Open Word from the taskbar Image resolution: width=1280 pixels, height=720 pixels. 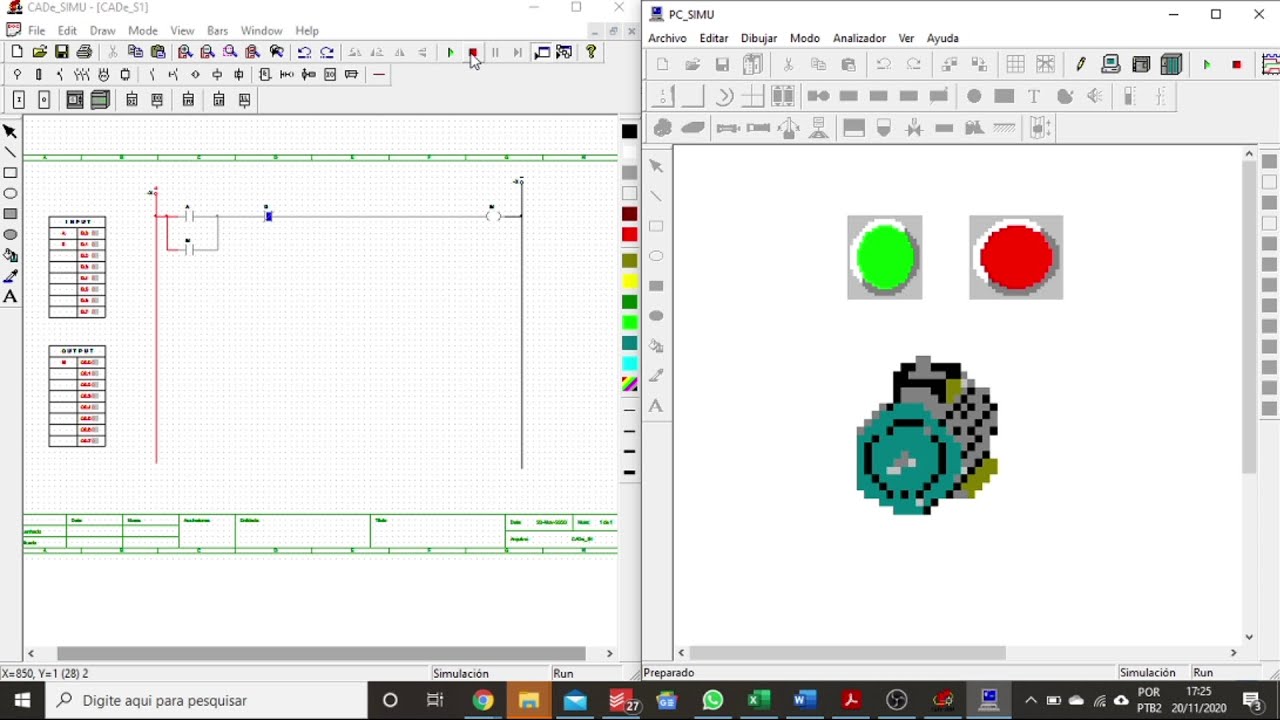pos(805,700)
